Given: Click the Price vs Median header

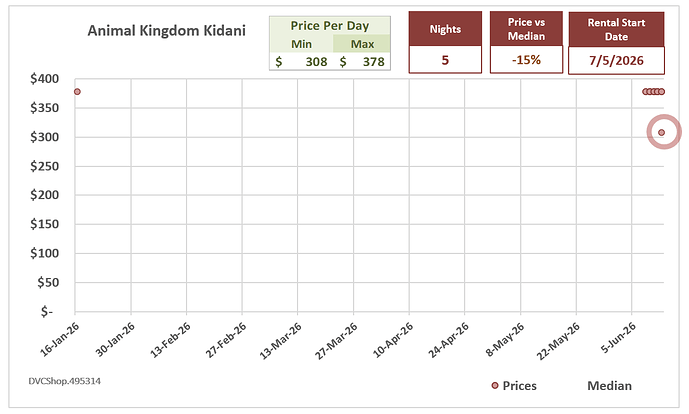Looking at the screenshot, I should pos(526,29).
